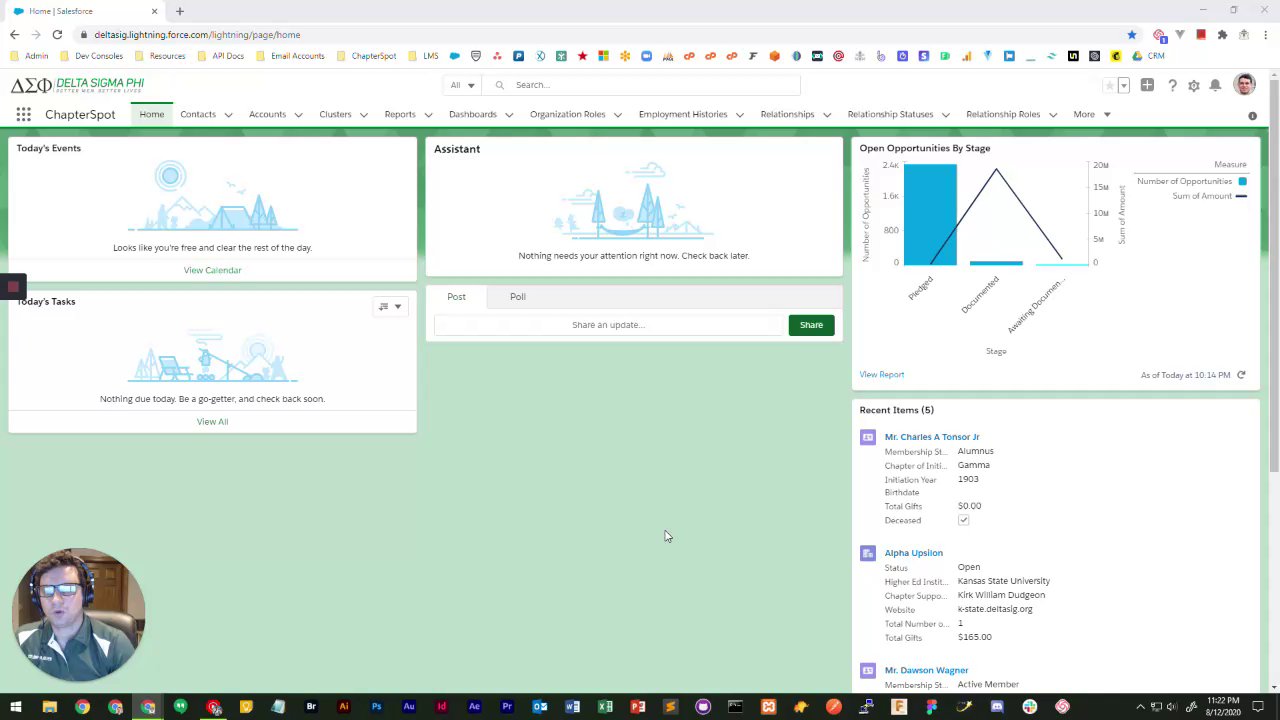The height and width of the screenshot is (720, 1280).
Task: Click the Mr. Dawson Wagner contact icon
Action: pos(867,670)
